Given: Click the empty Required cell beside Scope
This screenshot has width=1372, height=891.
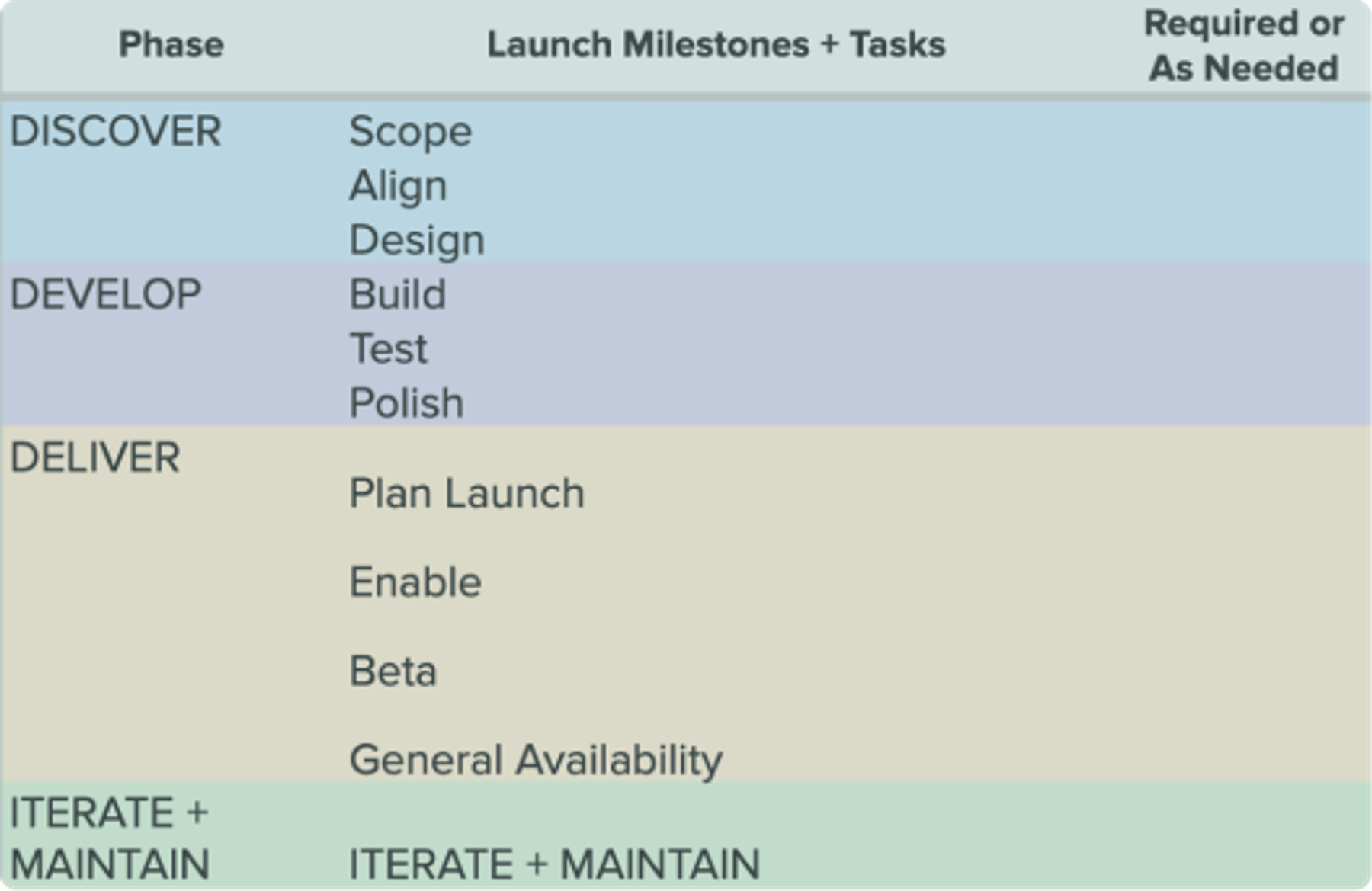Looking at the screenshot, I should [x=1244, y=132].
